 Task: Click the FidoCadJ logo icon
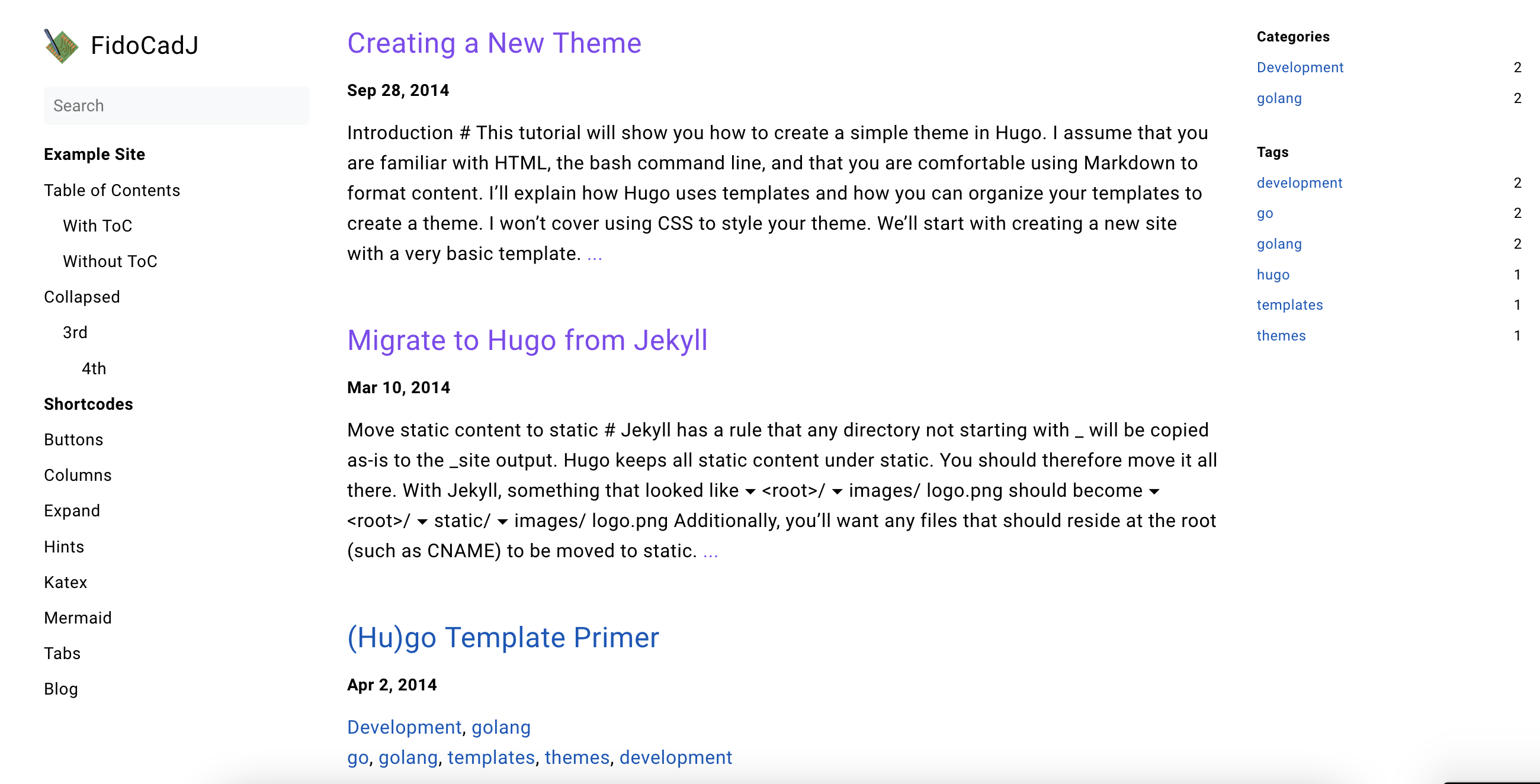(x=61, y=46)
